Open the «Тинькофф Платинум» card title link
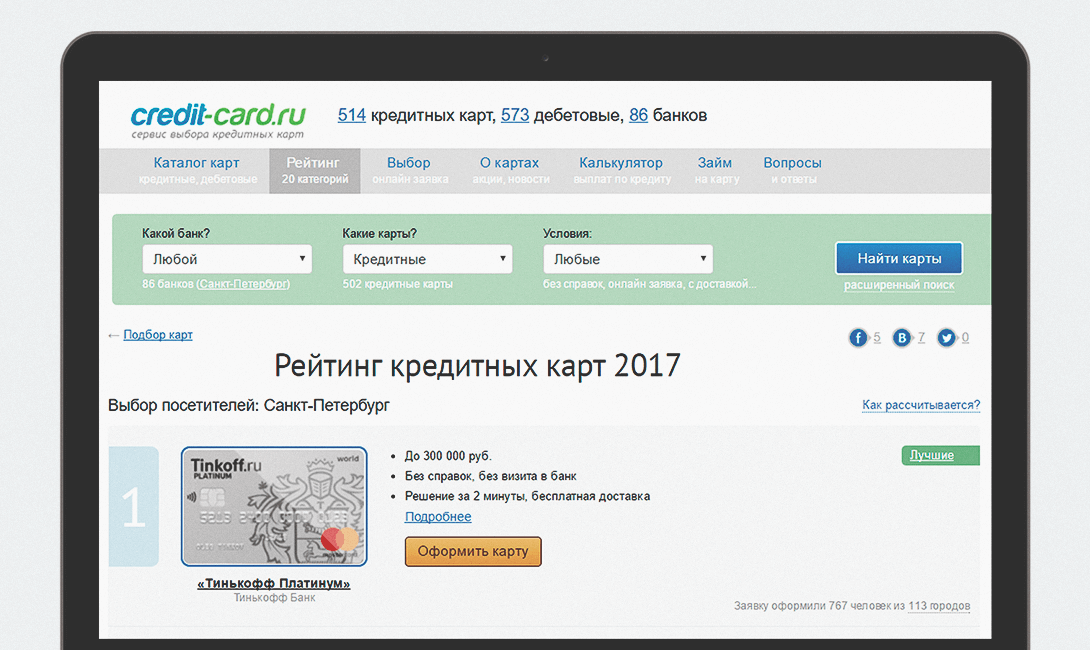1090x650 pixels. (274, 583)
